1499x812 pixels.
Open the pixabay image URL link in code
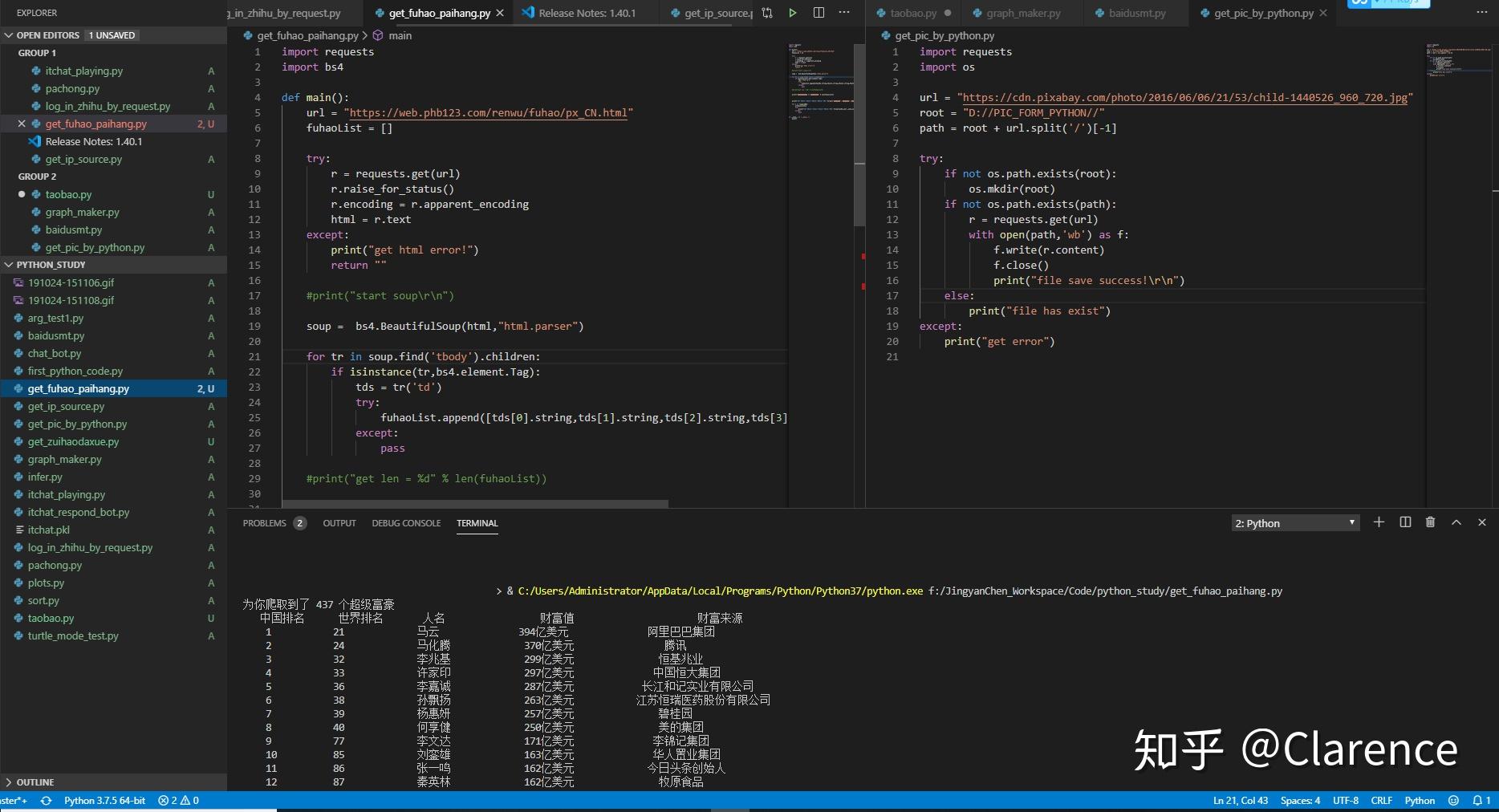point(1184,98)
